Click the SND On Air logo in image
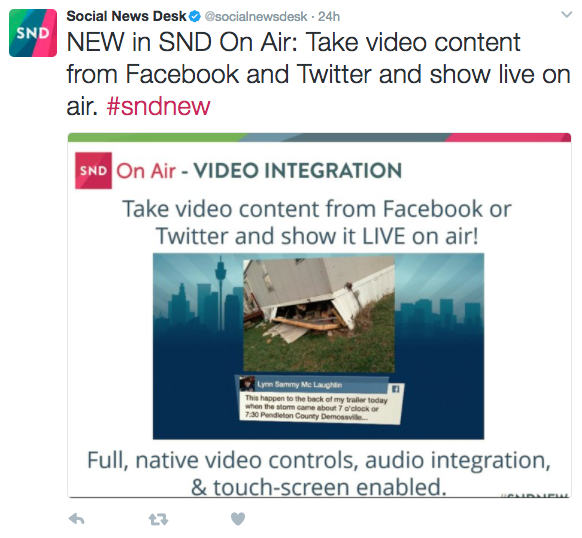 coord(93,171)
